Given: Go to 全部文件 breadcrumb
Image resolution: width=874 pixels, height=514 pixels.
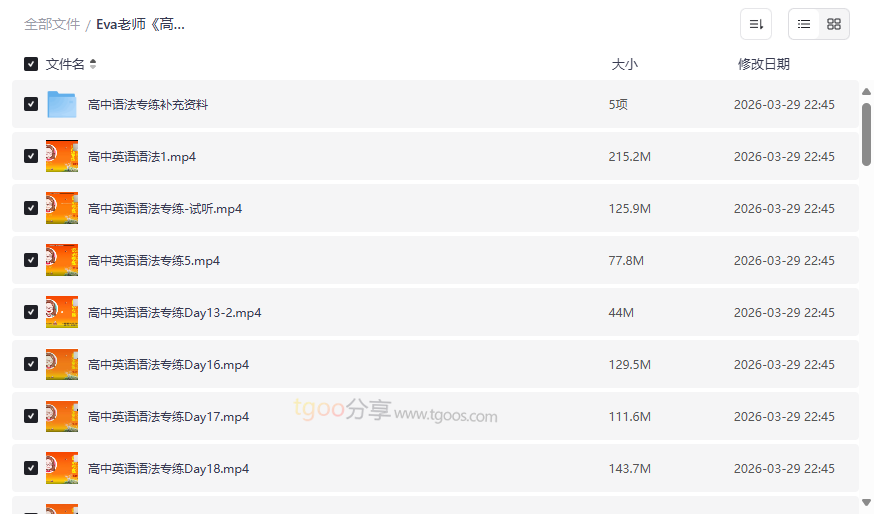Looking at the screenshot, I should [52, 24].
